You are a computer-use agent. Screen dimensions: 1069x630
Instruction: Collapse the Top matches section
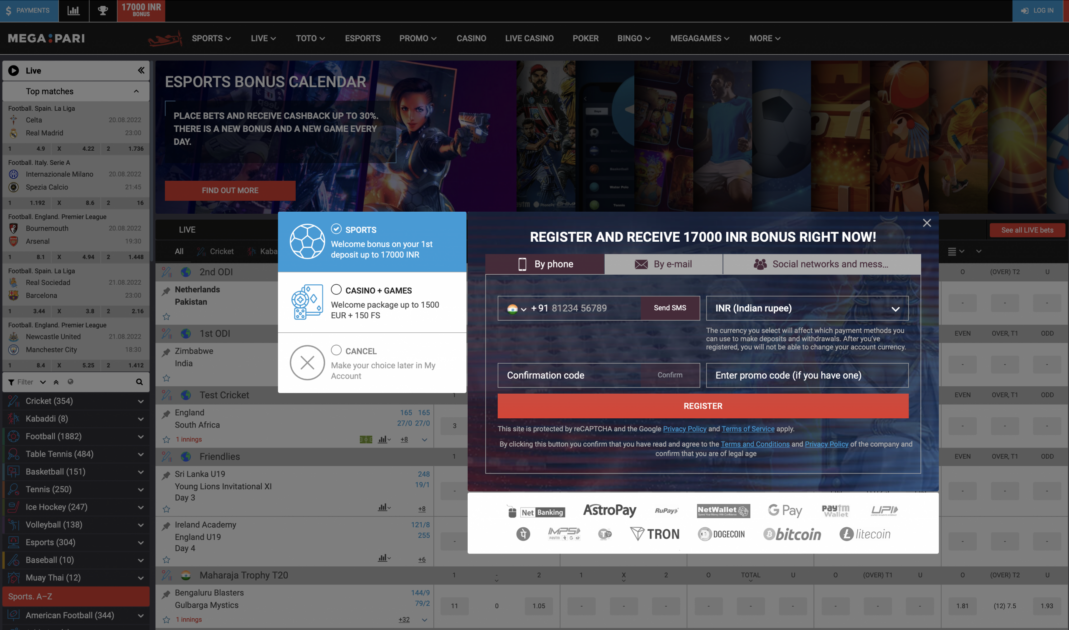coord(136,91)
